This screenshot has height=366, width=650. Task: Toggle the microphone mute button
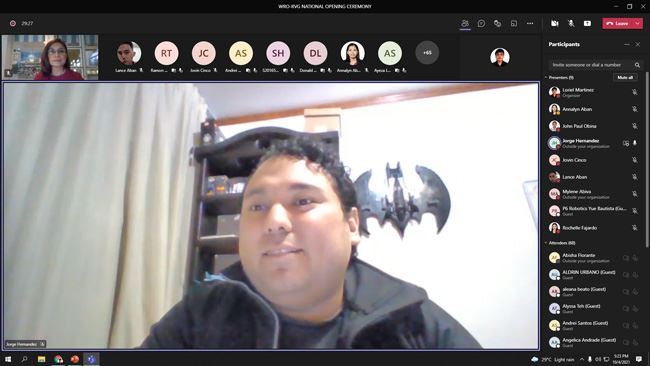tap(571, 24)
